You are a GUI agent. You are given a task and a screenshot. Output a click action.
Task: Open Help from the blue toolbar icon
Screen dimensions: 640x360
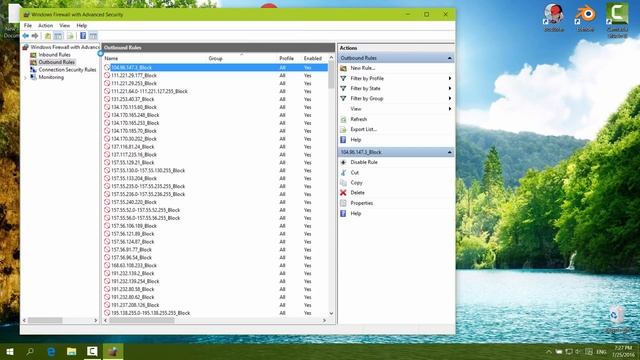(83, 36)
